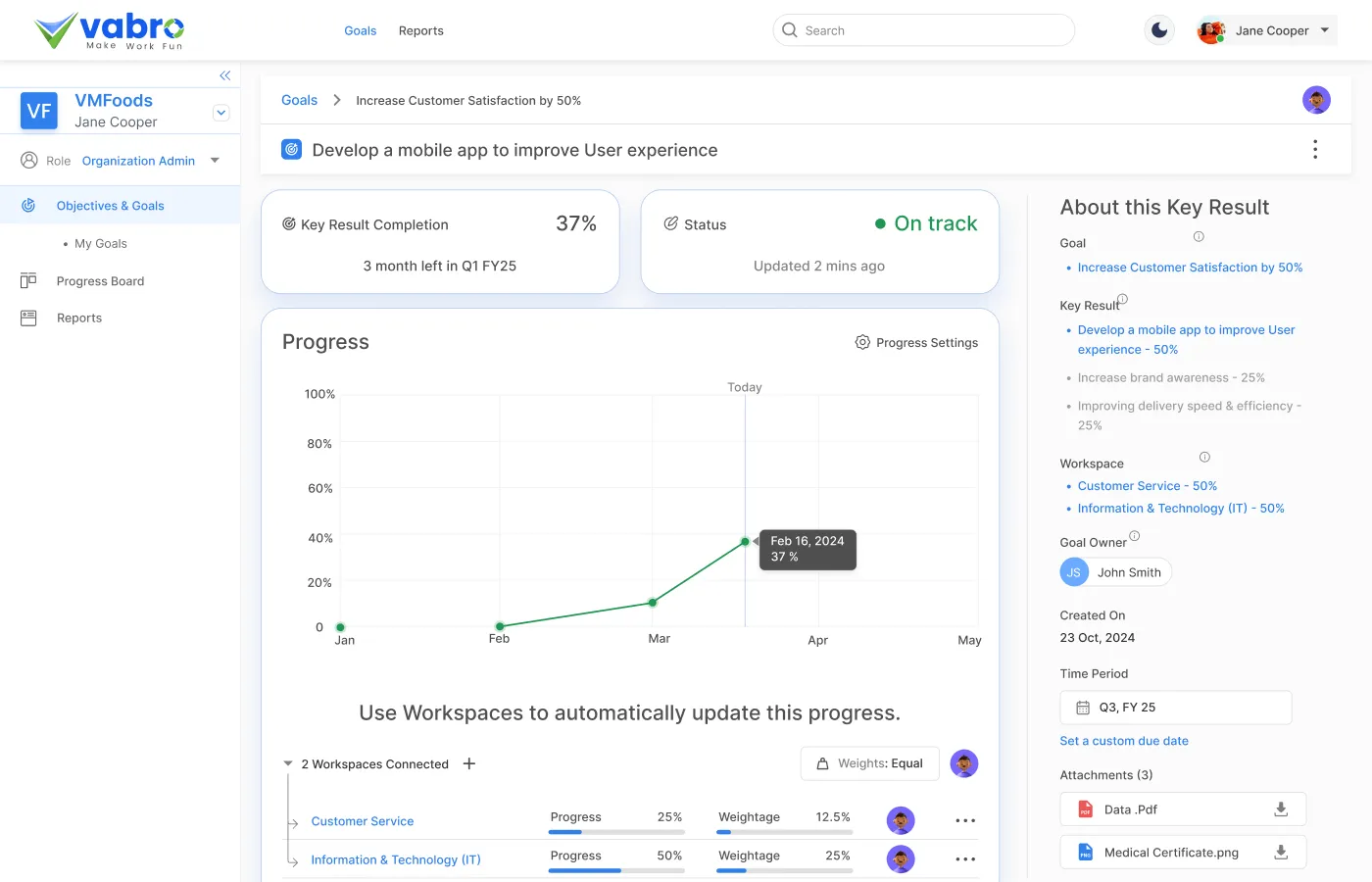Switch to Reports in top navigation

click(420, 31)
